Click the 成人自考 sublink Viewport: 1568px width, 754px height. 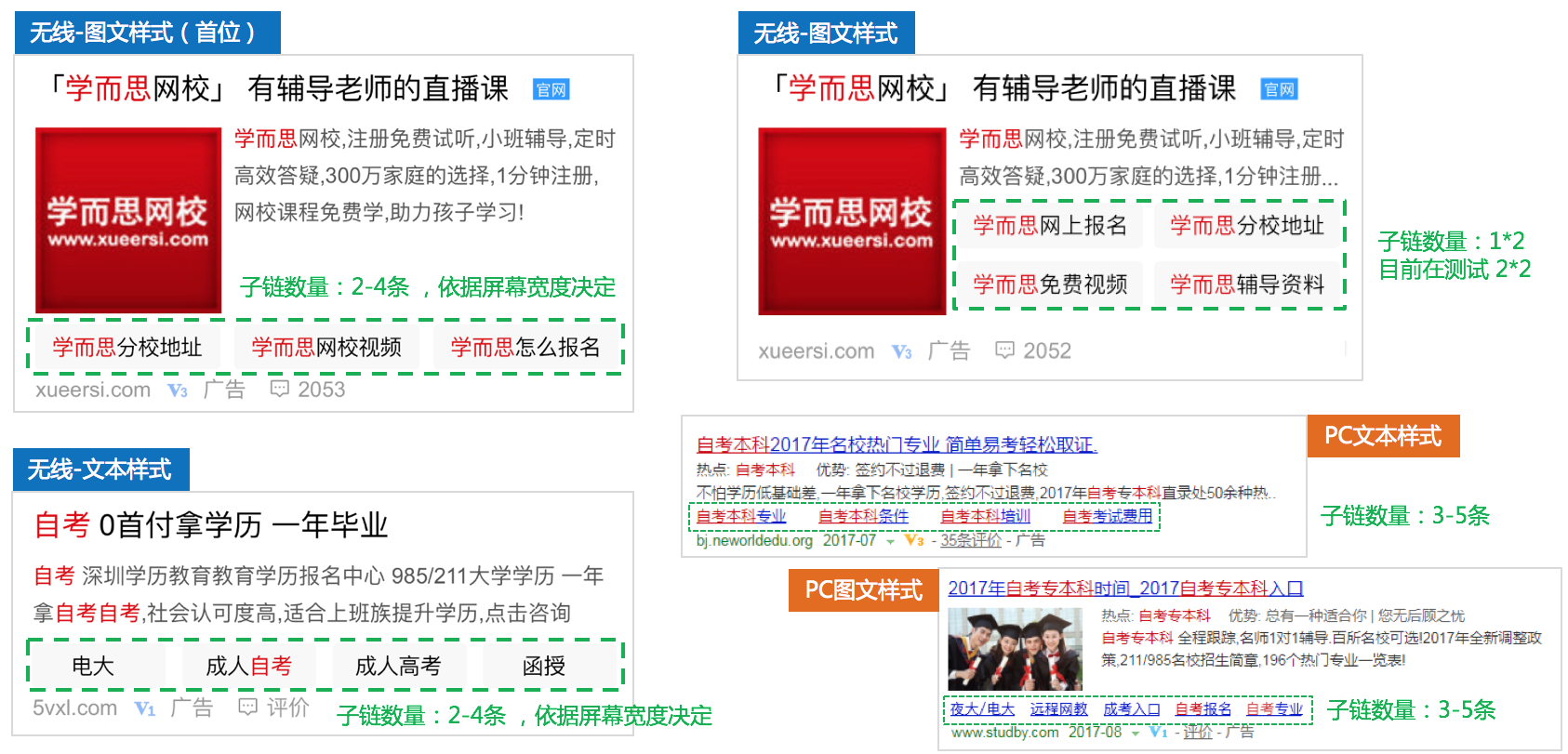click(248, 666)
